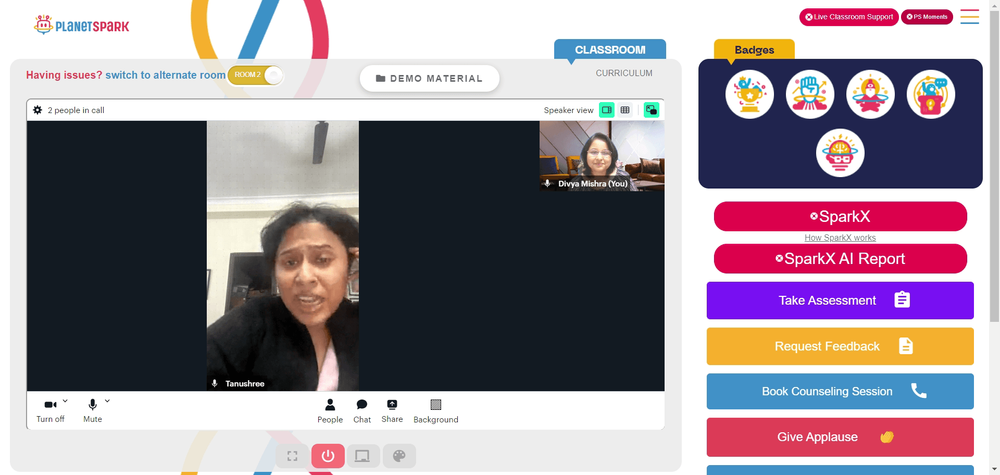Open the Chat panel
This screenshot has width=1000, height=475.
362,411
